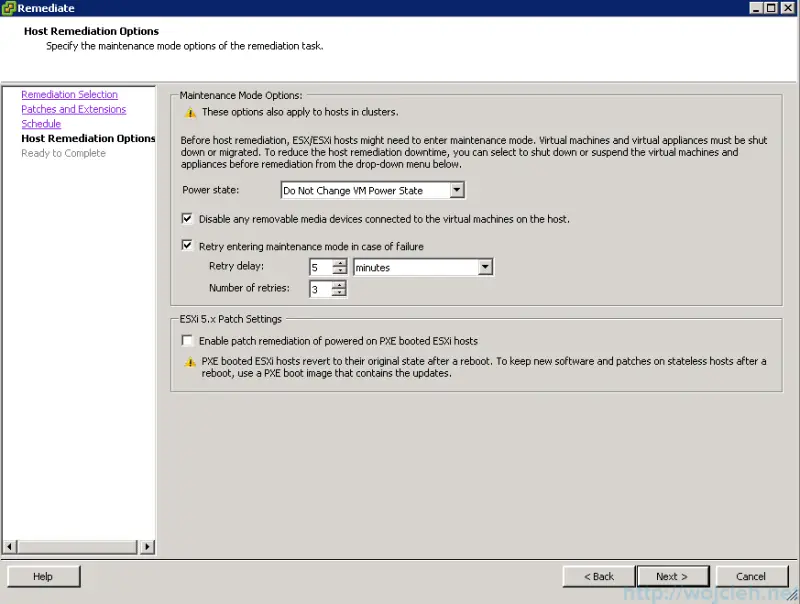Cancel the remediation wizard
This screenshot has width=800, height=604.
point(752,576)
